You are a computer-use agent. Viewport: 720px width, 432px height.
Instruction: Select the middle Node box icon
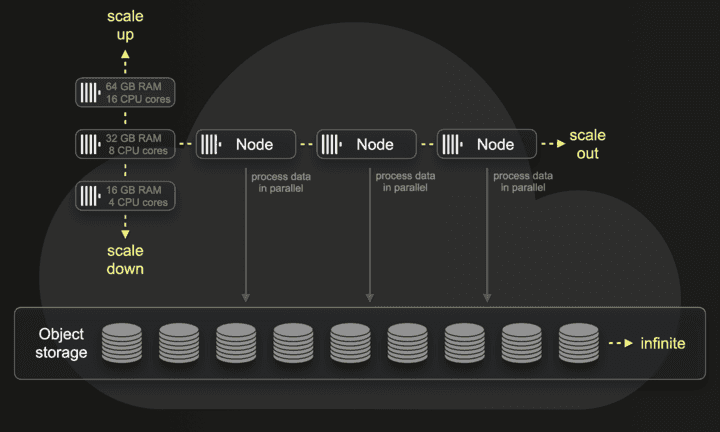coord(332,144)
